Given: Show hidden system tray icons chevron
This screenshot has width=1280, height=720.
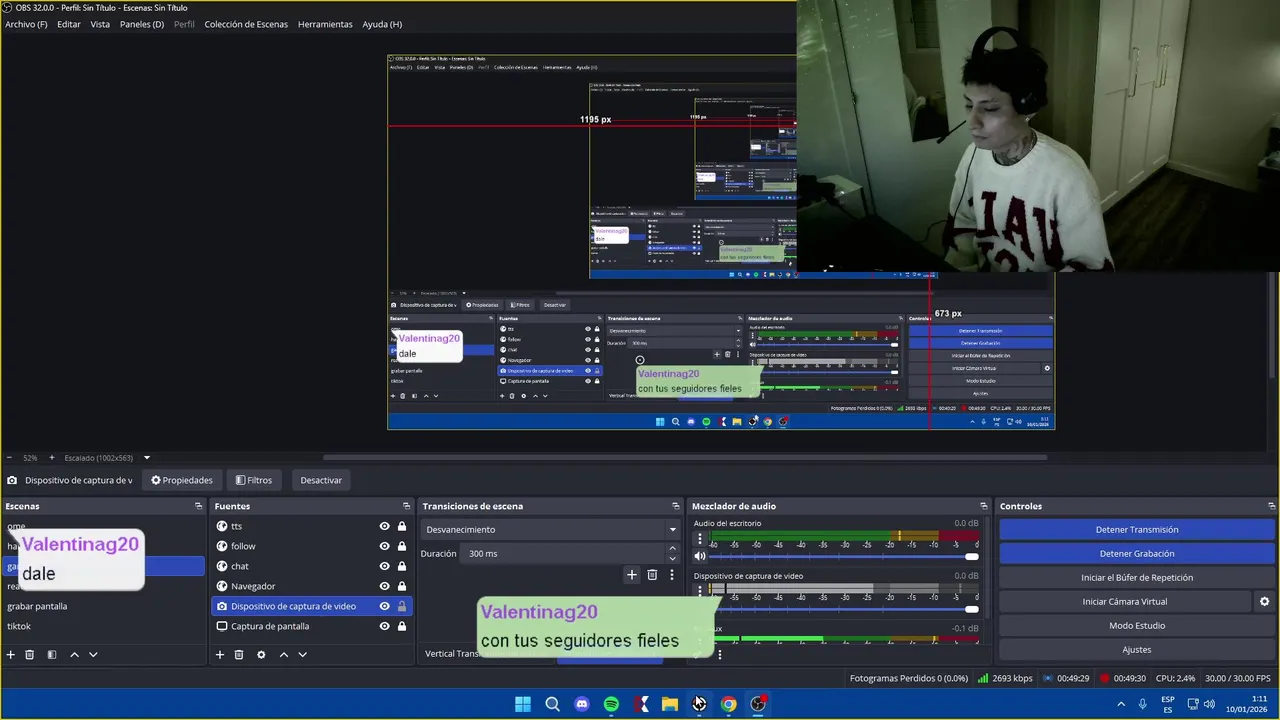Looking at the screenshot, I should (1121, 704).
